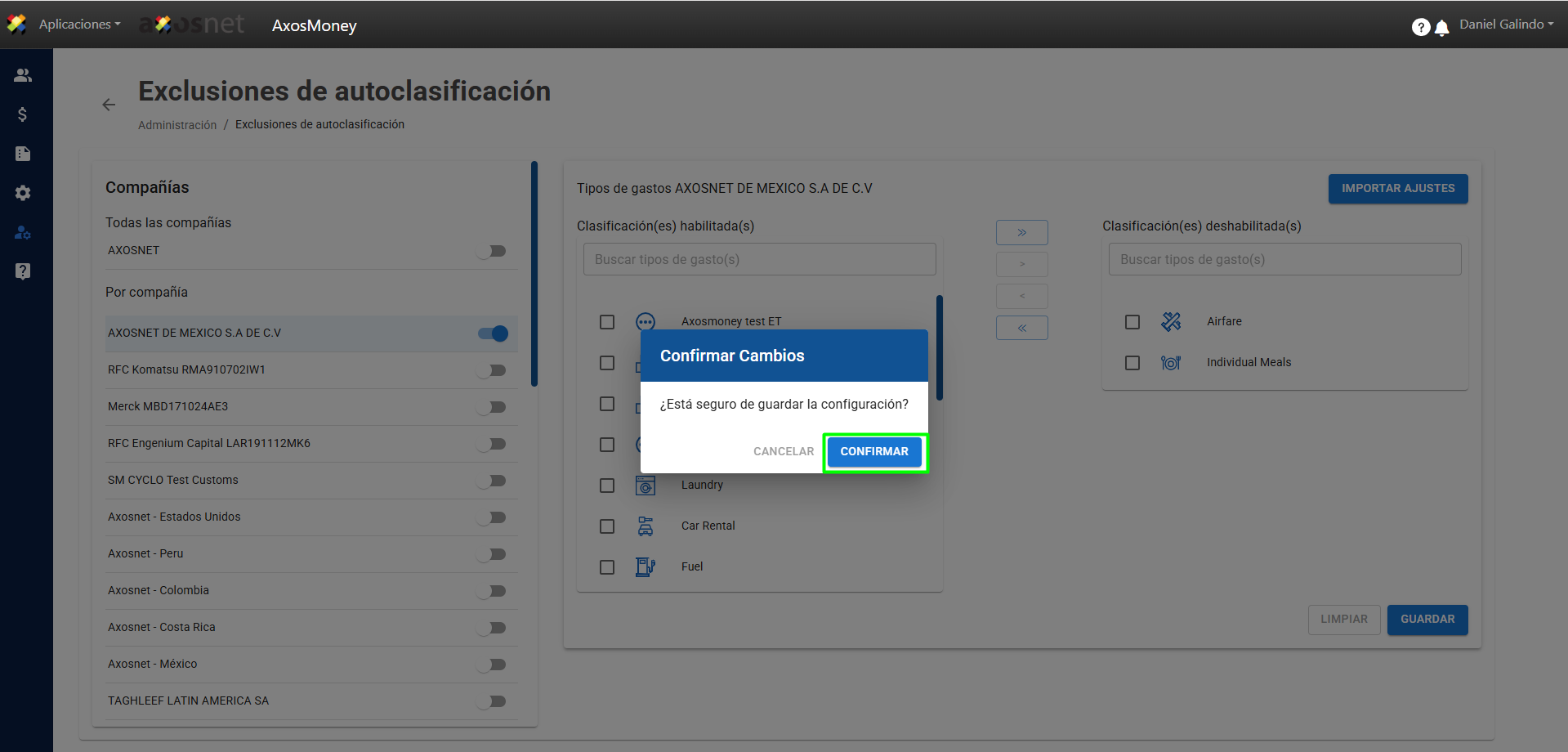1568x752 pixels.
Task: Confirm saving the configuration
Action: click(874, 452)
